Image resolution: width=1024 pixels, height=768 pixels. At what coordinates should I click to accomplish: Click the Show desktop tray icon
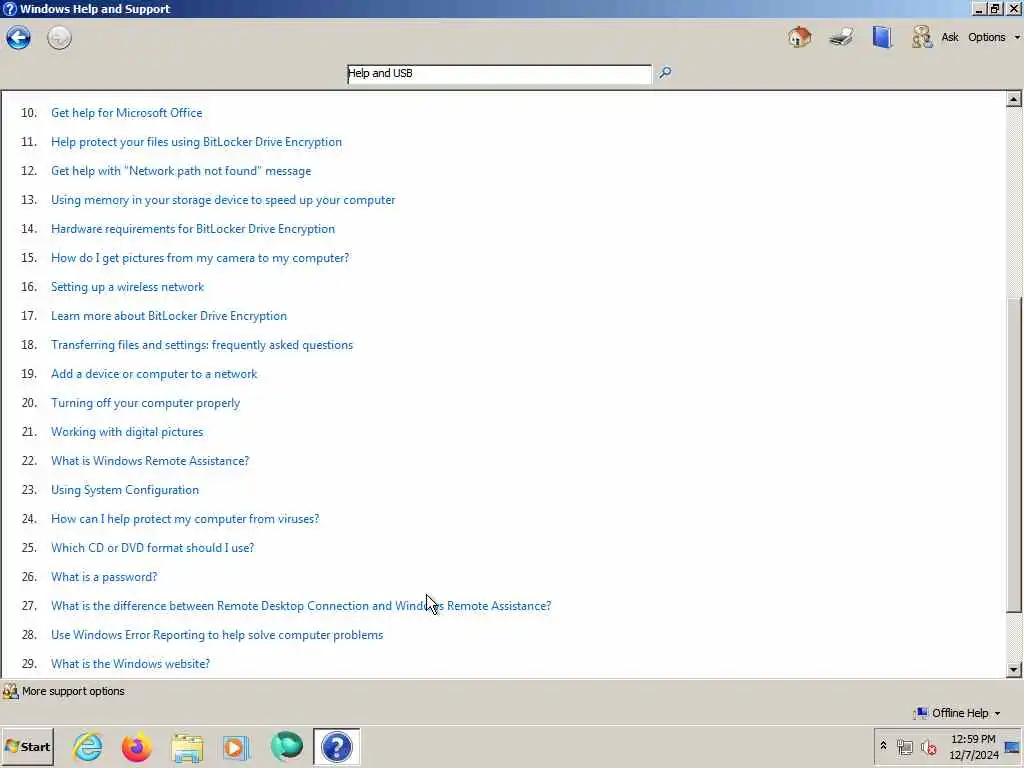(x=1013, y=747)
